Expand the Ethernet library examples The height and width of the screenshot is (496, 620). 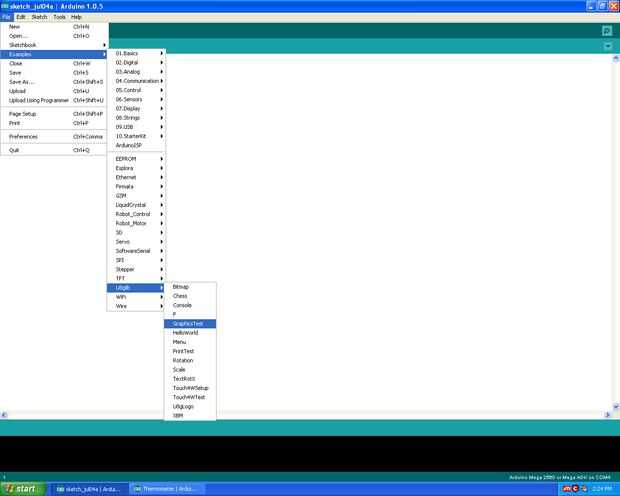click(x=136, y=177)
